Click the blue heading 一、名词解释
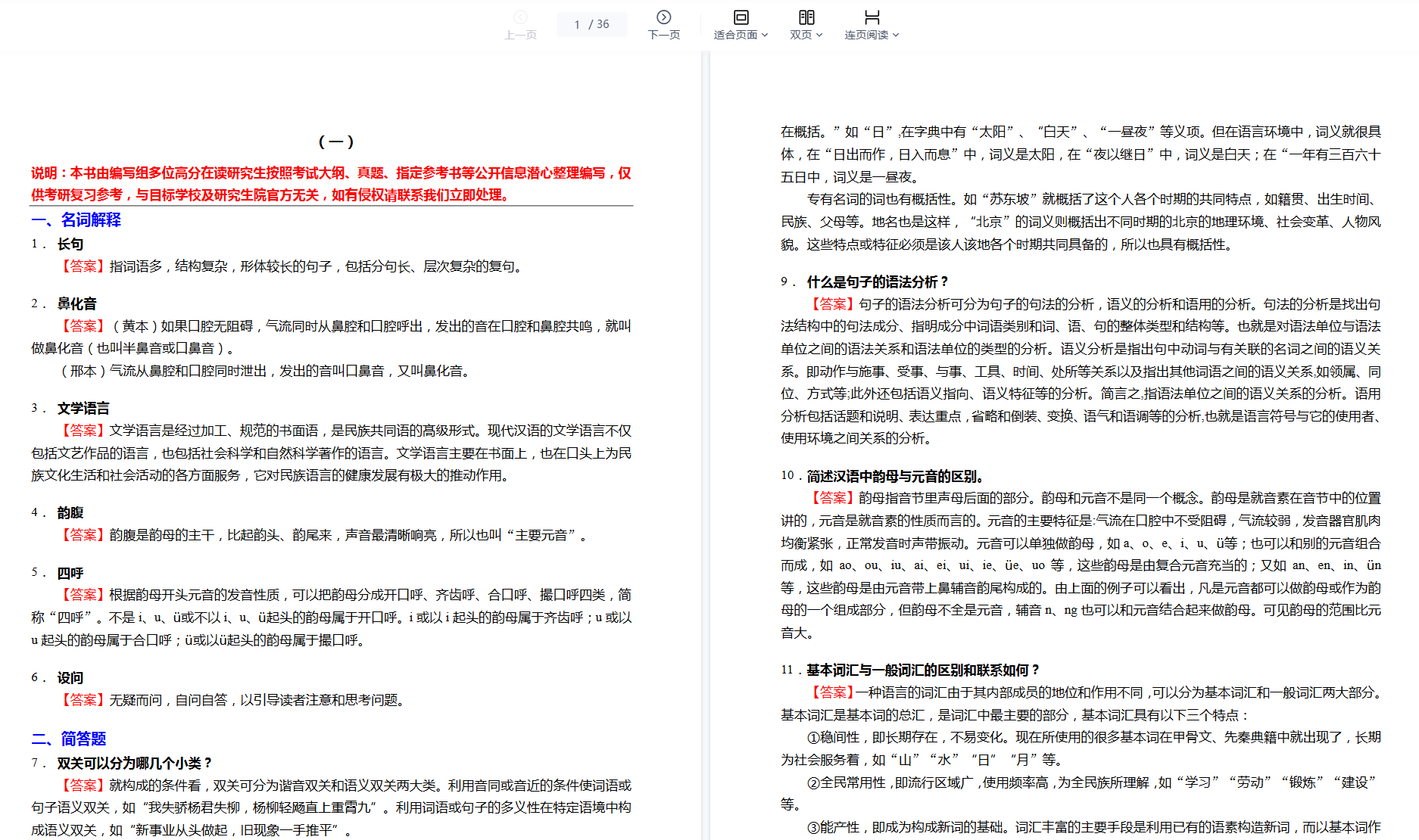This screenshot has height=840, width=1419. [x=76, y=220]
